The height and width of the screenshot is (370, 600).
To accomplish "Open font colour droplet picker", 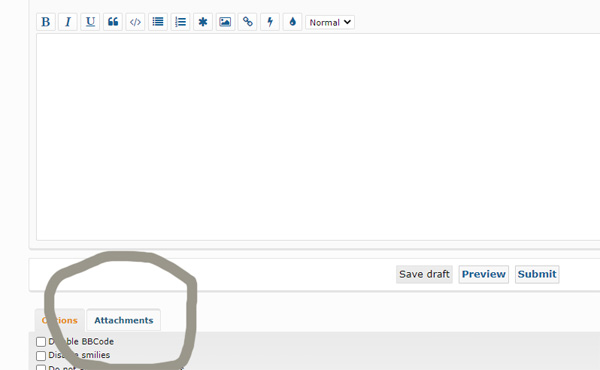I will click(293, 22).
